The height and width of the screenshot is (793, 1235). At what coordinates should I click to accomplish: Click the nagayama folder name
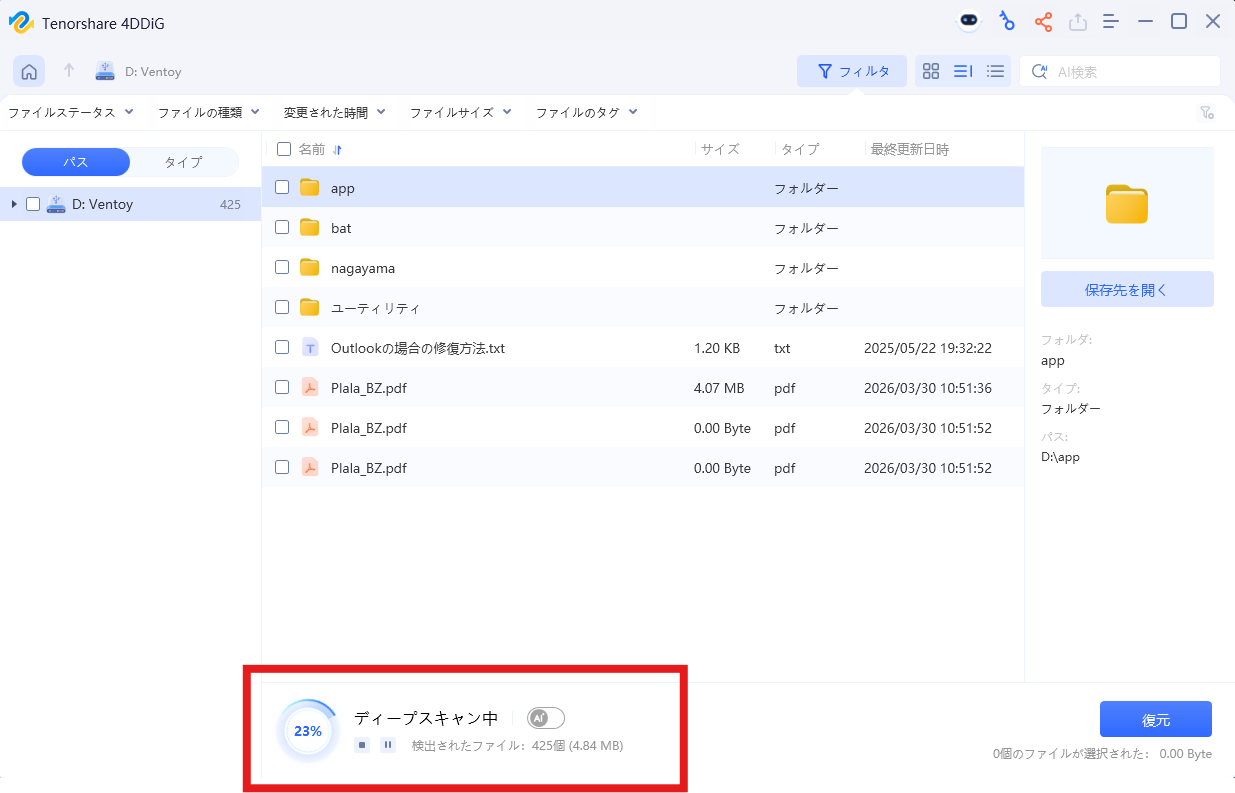363,268
